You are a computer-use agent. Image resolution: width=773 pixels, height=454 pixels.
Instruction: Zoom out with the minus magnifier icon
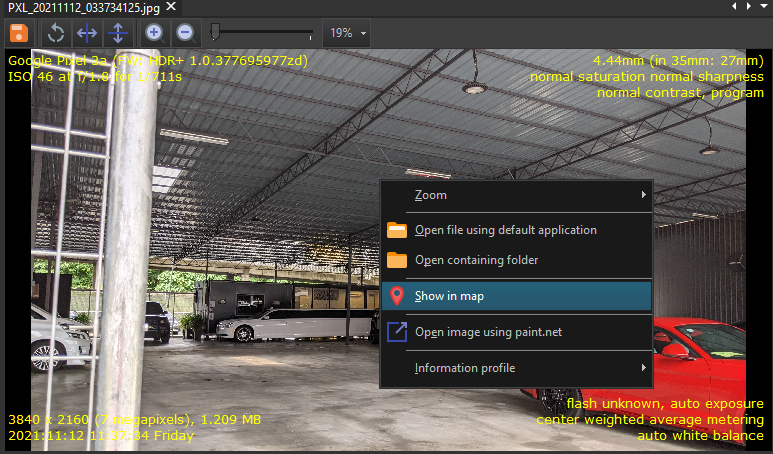click(185, 33)
